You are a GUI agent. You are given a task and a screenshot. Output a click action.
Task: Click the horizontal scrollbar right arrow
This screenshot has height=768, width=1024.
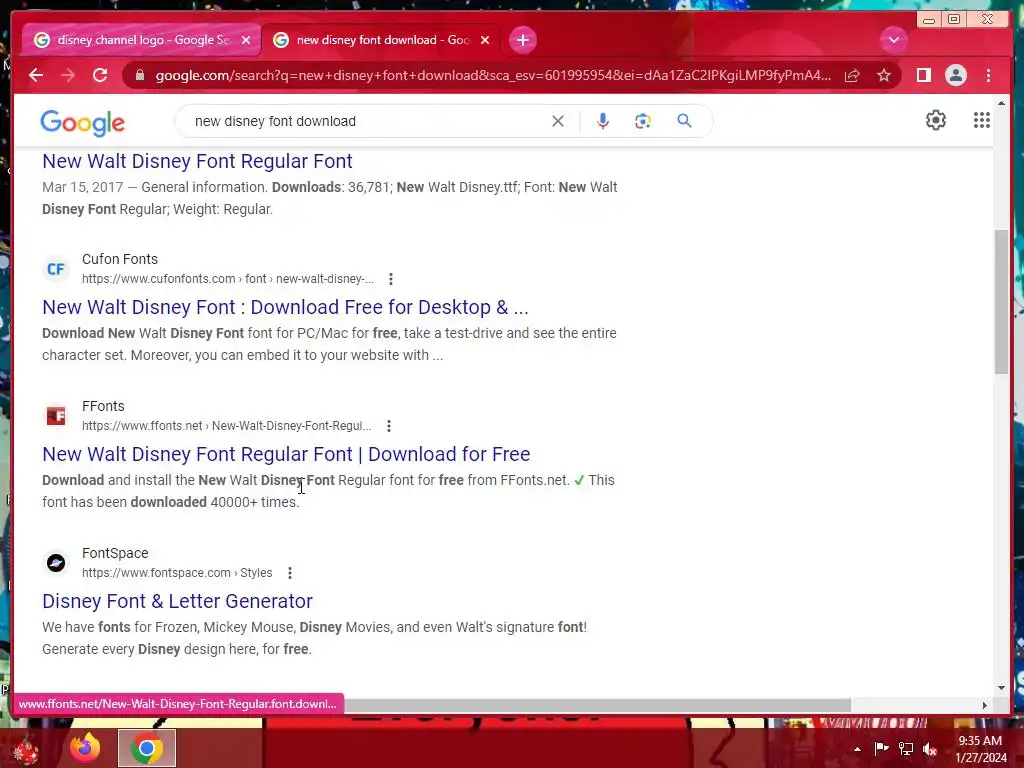[x=985, y=705]
